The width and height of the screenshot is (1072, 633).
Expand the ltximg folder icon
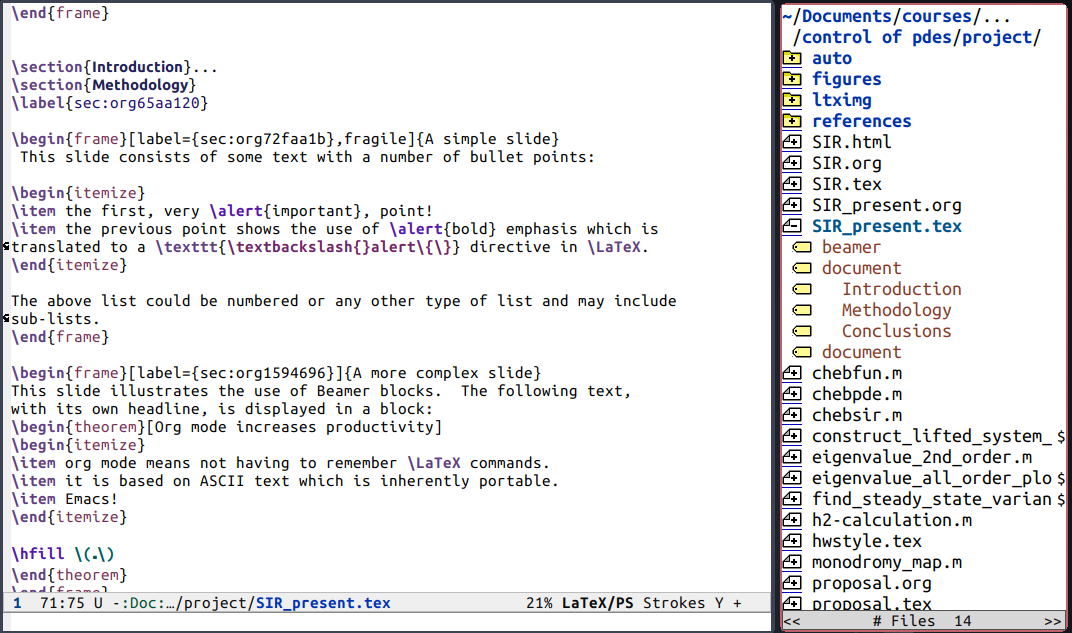[x=792, y=100]
